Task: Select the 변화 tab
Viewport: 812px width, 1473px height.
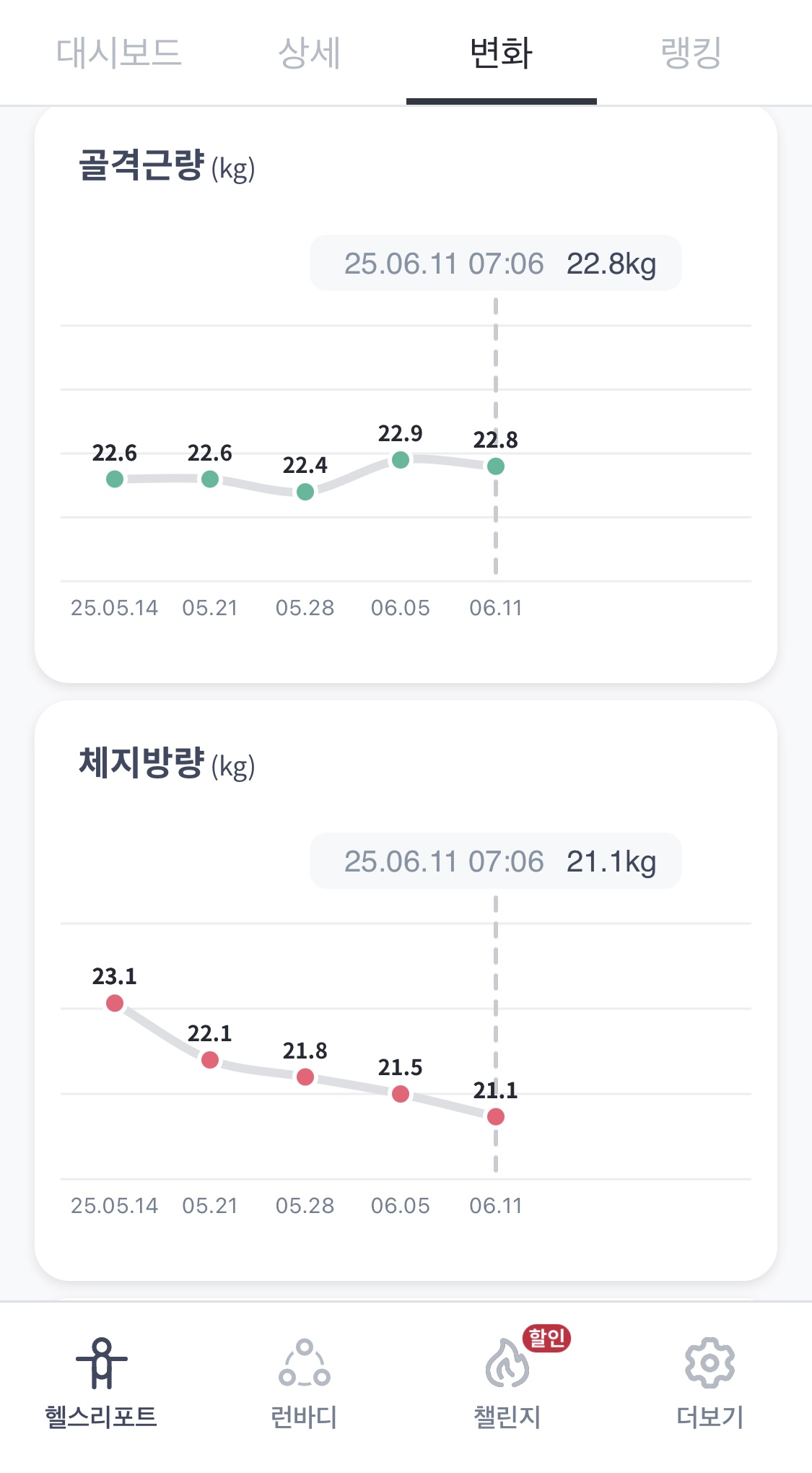Action: pyautogui.click(x=501, y=53)
